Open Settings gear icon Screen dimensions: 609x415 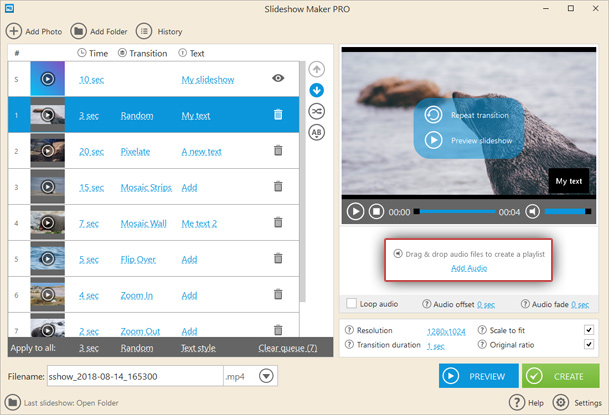click(x=560, y=403)
